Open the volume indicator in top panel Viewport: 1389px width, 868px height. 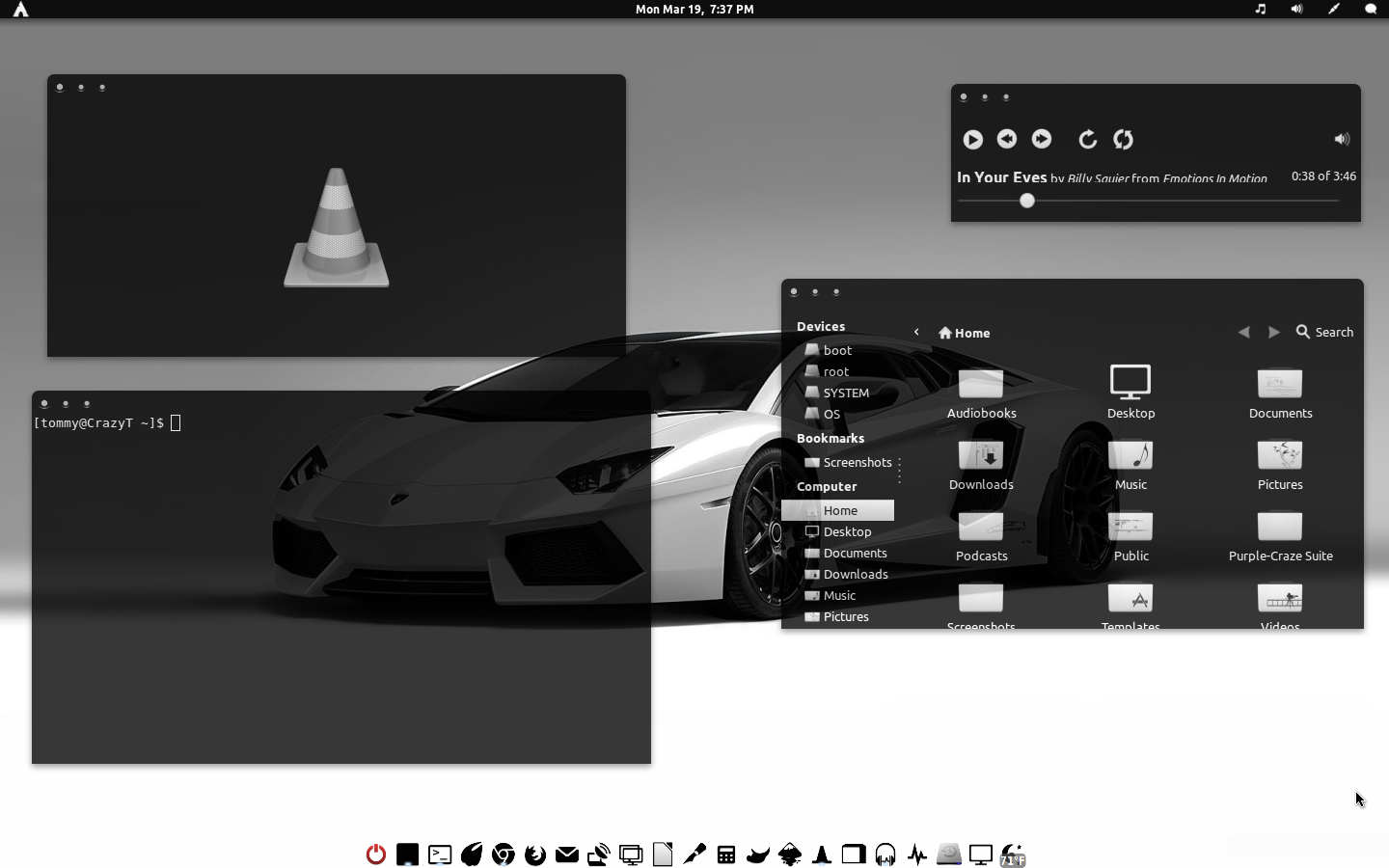click(1296, 9)
